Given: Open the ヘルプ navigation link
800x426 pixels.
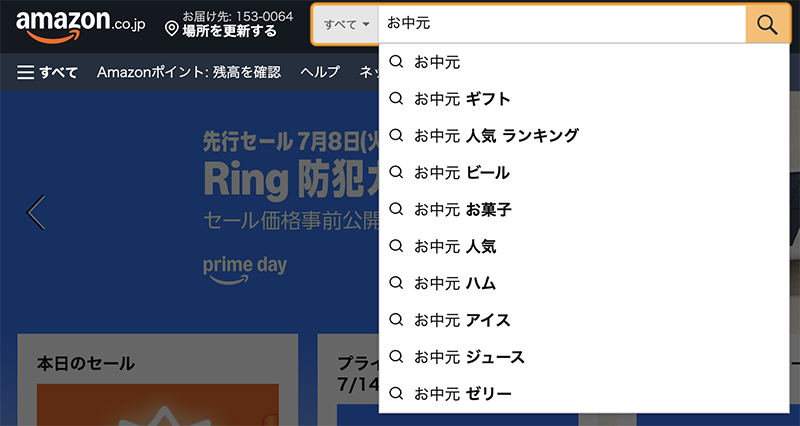Looking at the screenshot, I should pyautogui.click(x=320, y=72).
